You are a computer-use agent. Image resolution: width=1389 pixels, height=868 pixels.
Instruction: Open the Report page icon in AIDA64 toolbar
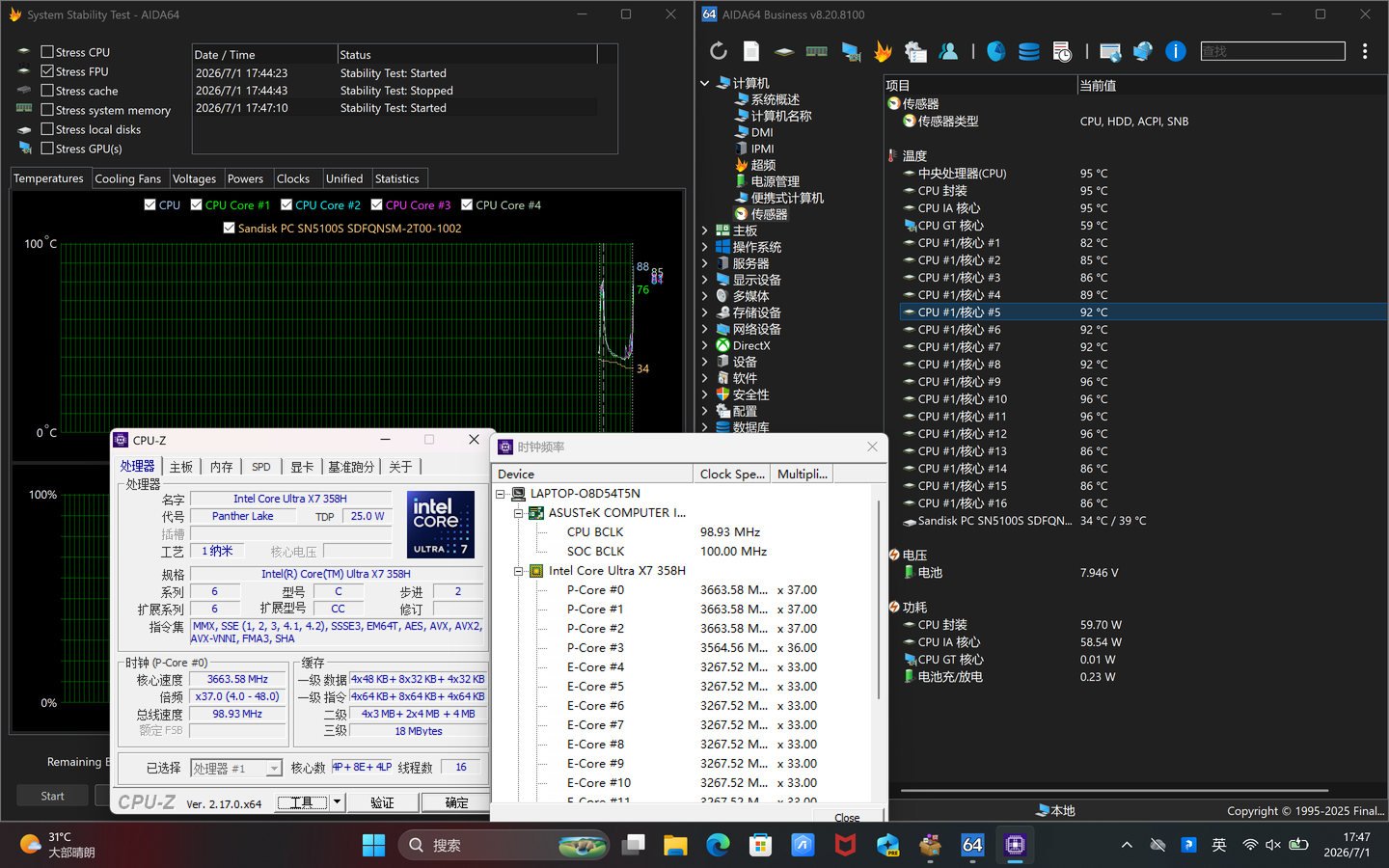pyautogui.click(x=751, y=51)
